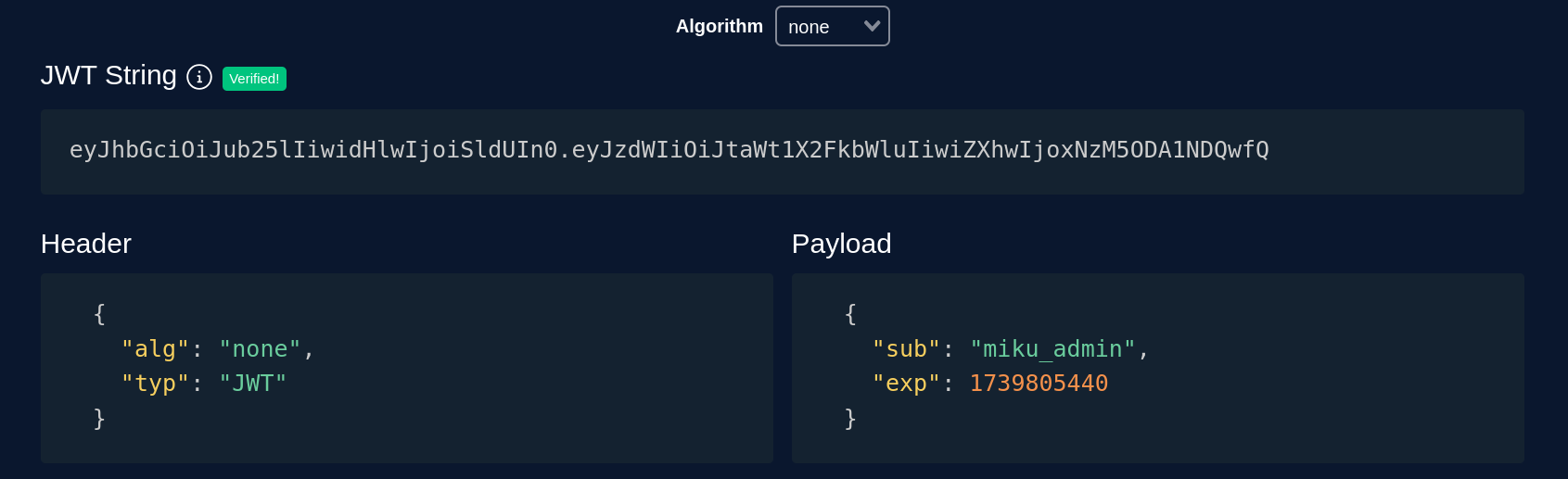This screenshot has height=479, width=1568.
Task: Place cursor on "sub" key in Payload
Action: [906, 349]
